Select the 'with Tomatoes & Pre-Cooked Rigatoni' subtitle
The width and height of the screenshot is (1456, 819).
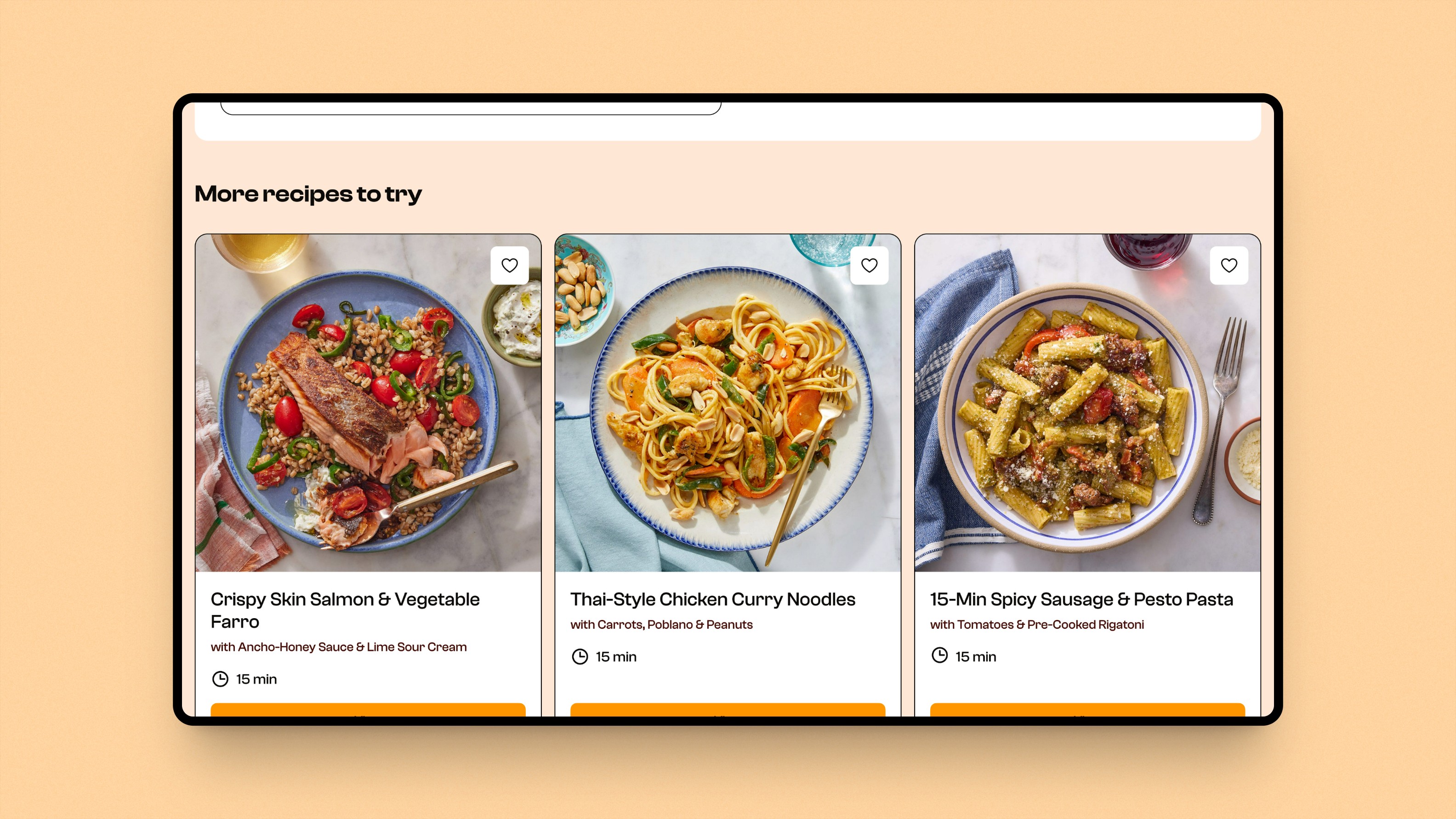(1036, 625)
